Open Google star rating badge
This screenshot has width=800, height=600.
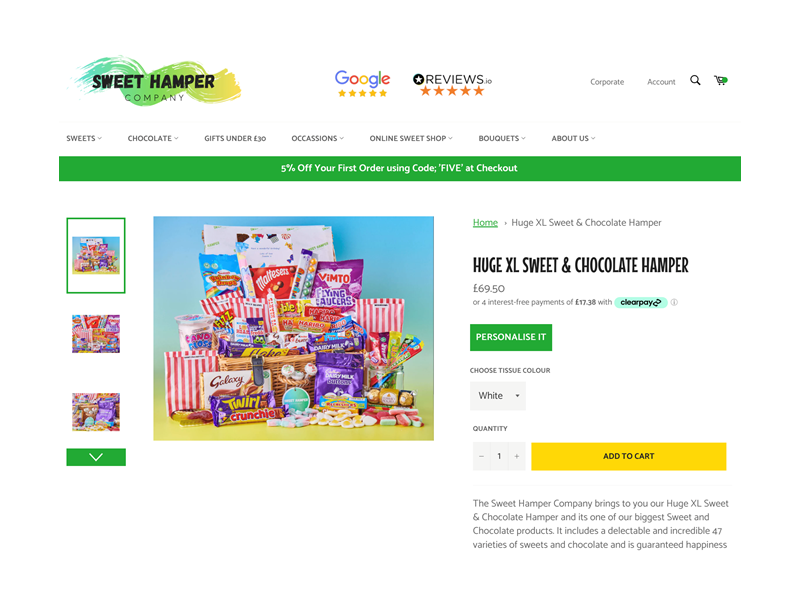[x=362, y=83]
